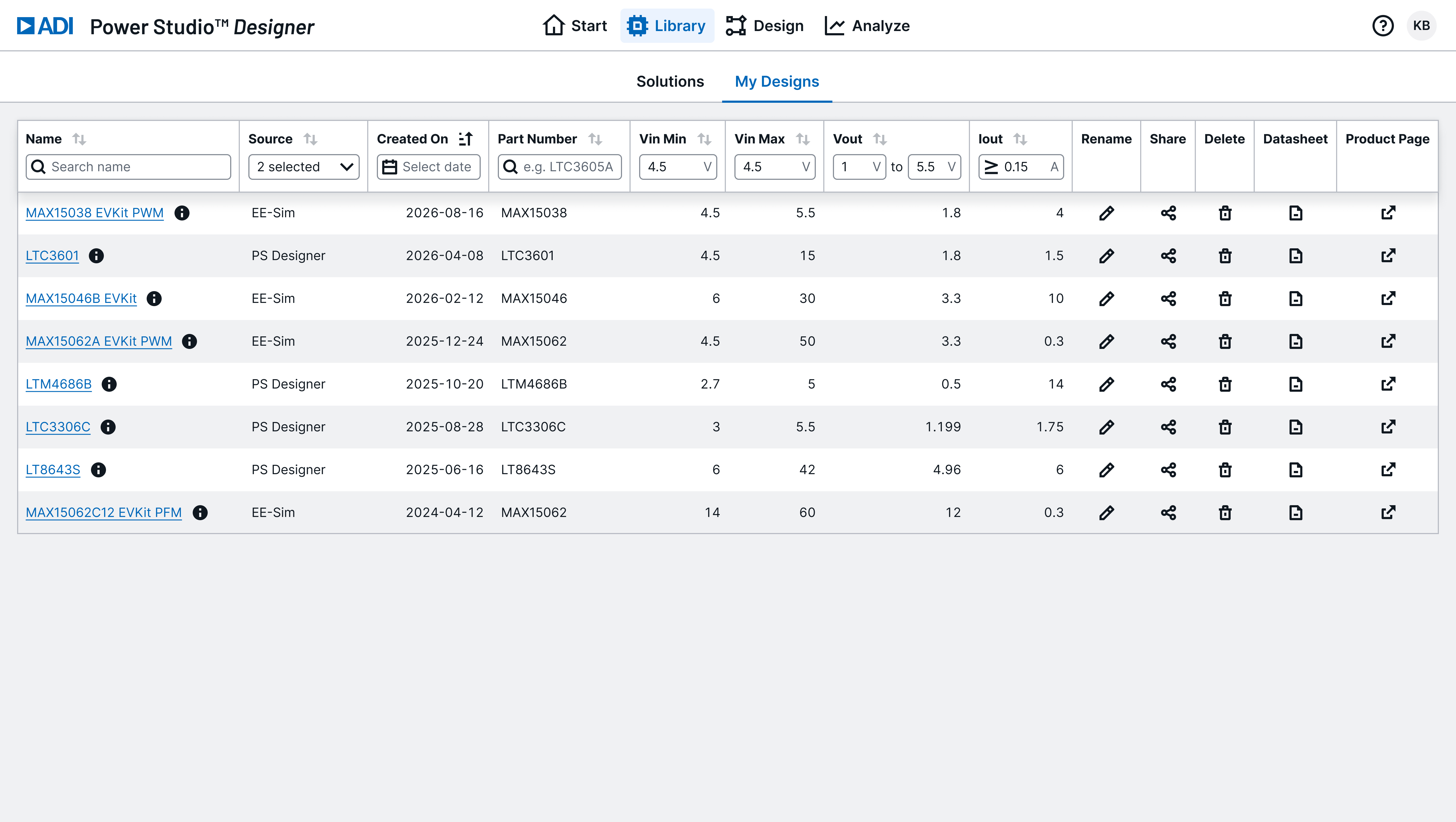Viewport: 1456px width, 822px height.
Task: Open the MAX15046B EVKit design link
Action: point(81,298)
